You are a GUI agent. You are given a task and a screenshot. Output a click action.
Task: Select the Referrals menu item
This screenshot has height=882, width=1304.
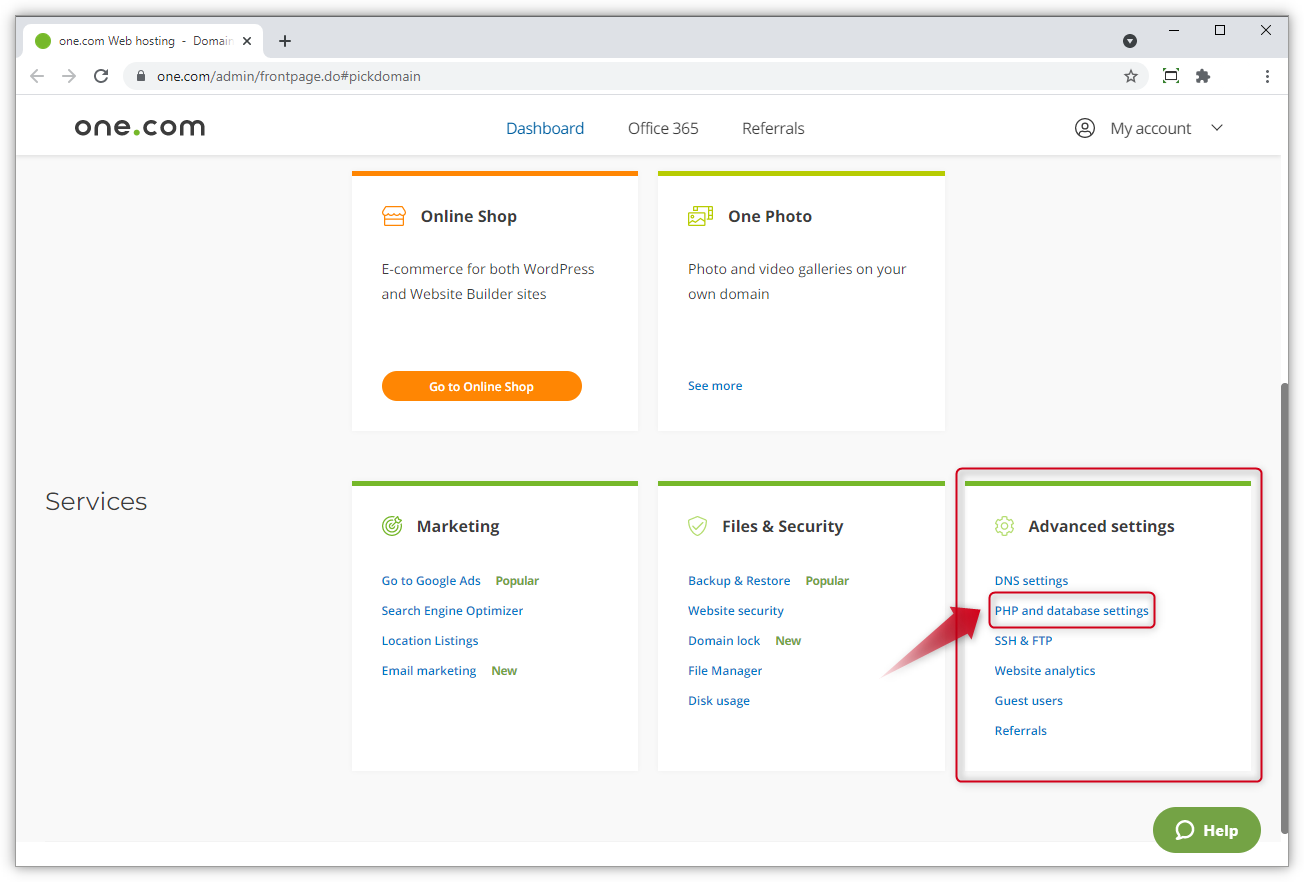tap(773, 128)
